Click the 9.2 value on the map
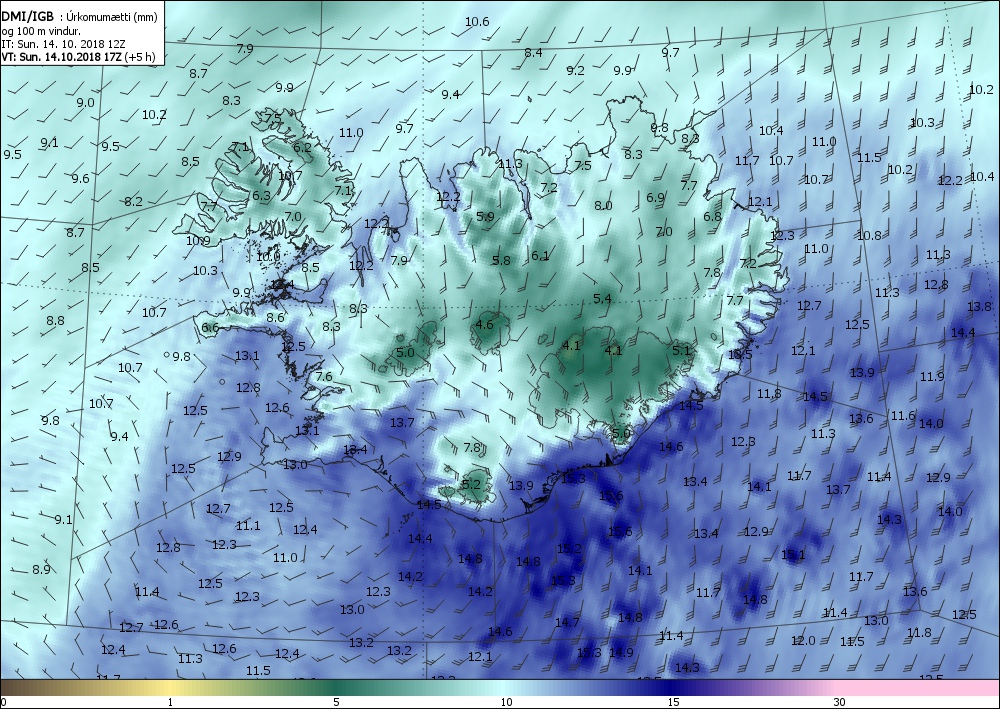 (575, 70)
